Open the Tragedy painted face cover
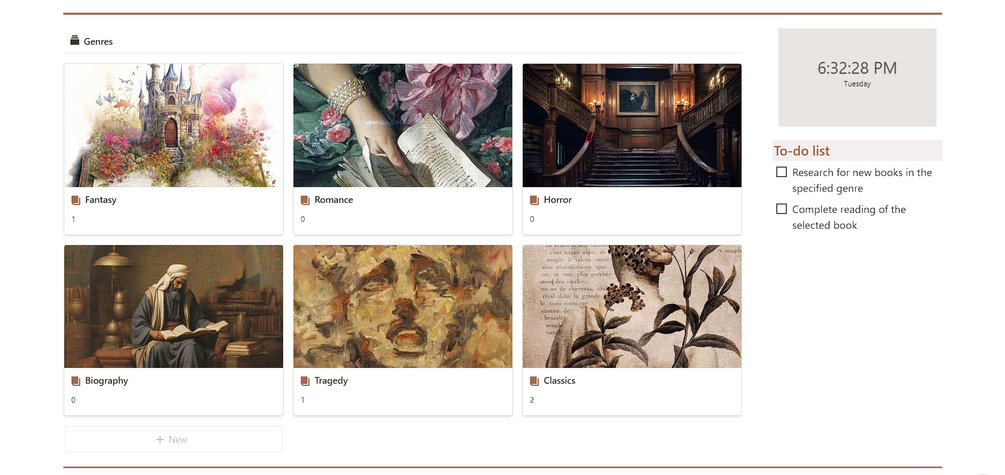The width and height of the screenshot is (1005, 475). tap(403, 306)
